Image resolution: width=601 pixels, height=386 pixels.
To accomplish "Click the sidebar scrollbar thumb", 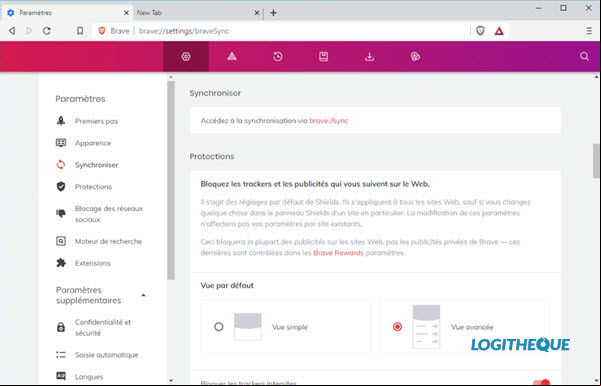I will pyautogui.click(x=171, y=180).
